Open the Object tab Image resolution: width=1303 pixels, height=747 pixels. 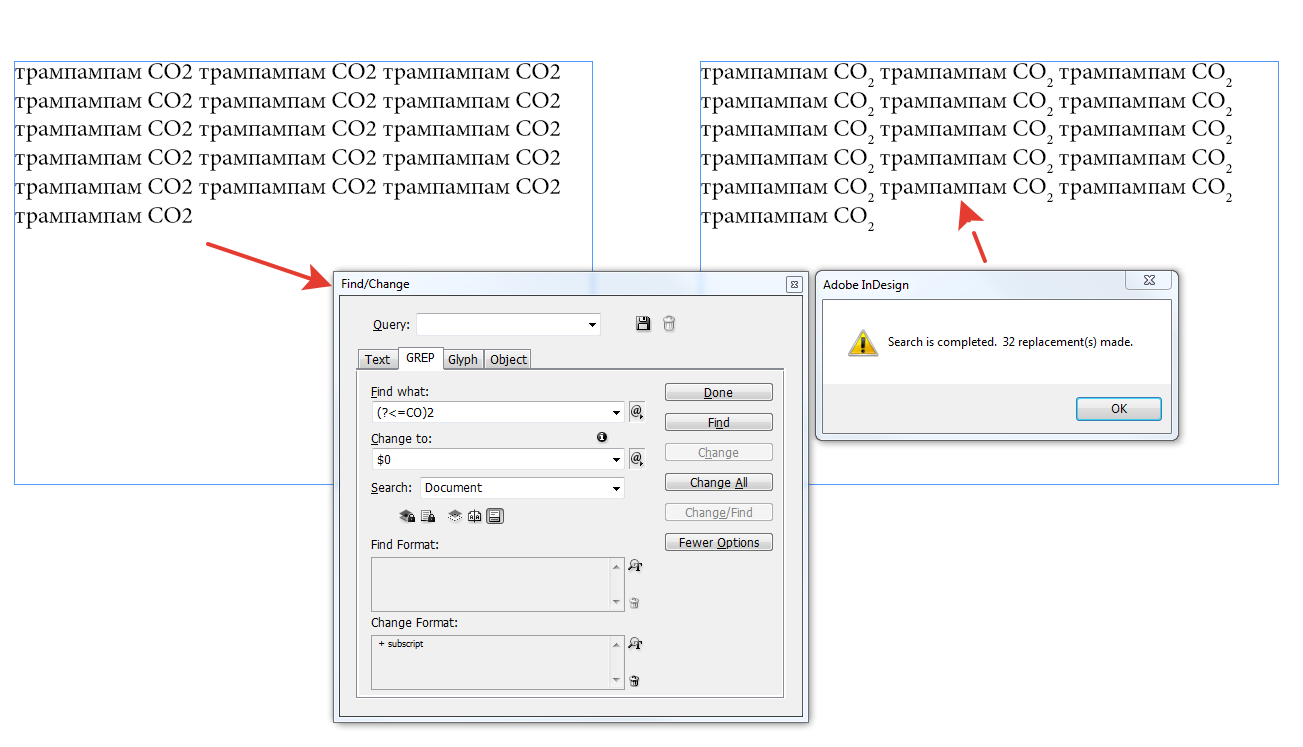[508, 359]
